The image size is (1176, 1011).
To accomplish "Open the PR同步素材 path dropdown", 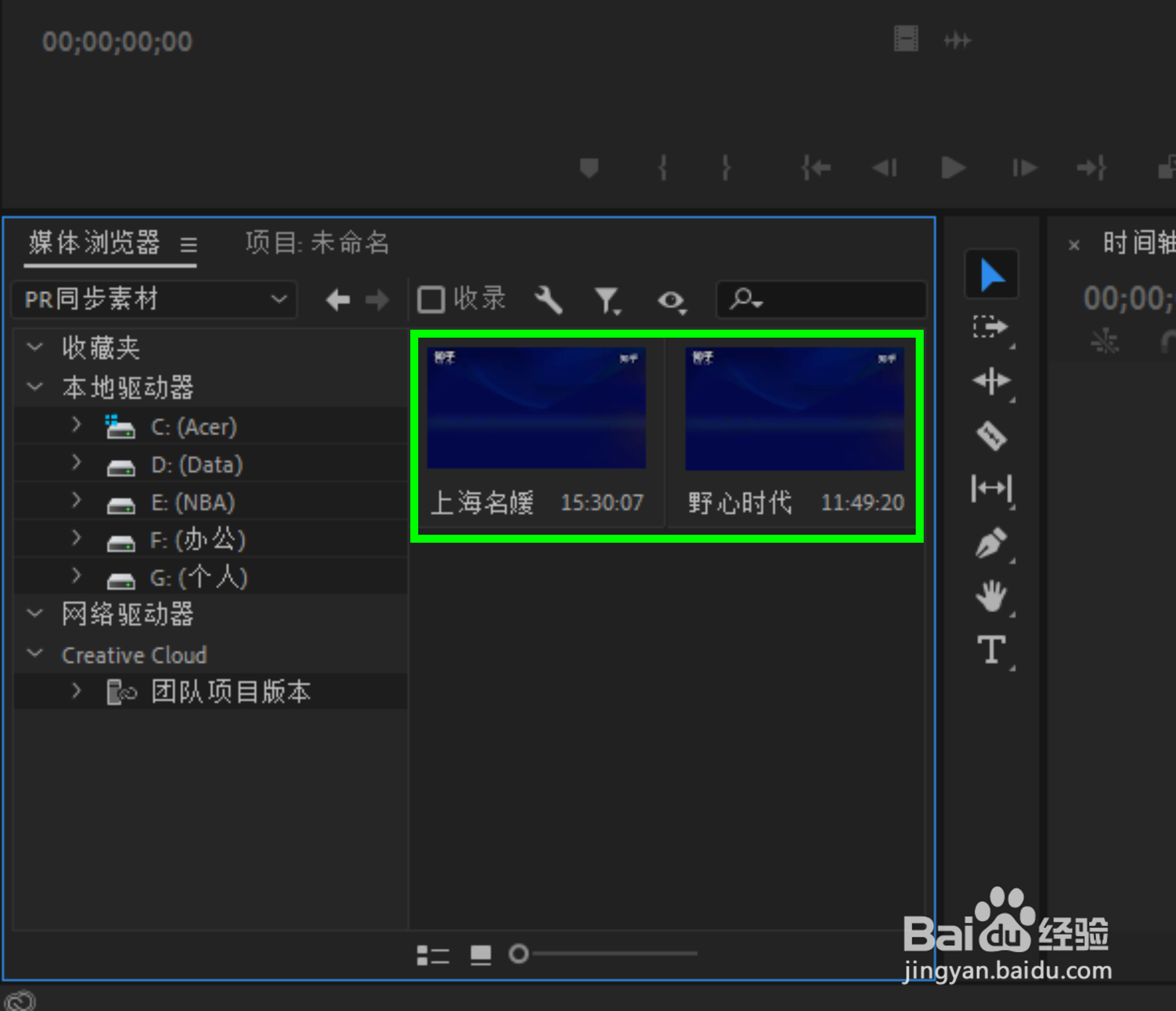I will pyautogui.click(x=155, y=299).
